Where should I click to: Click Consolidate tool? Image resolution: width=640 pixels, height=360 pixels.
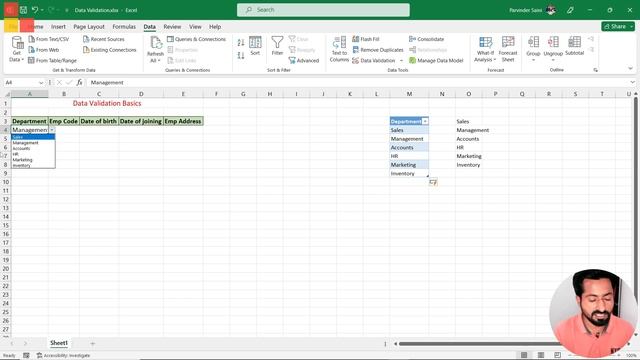pyautogui.click(x=426, y=39)
